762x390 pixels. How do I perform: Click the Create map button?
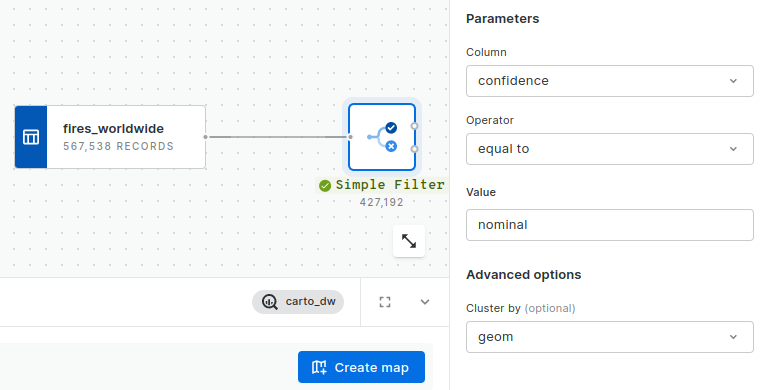pyautogui.click(x=362, y=367)
